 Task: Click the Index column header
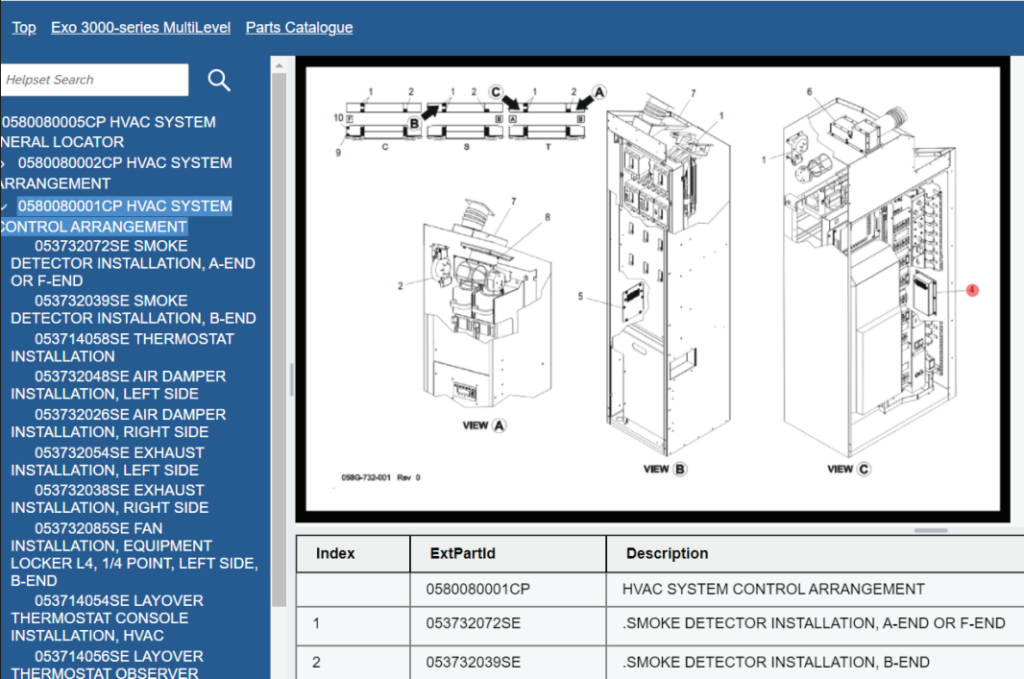pos(336,553)
